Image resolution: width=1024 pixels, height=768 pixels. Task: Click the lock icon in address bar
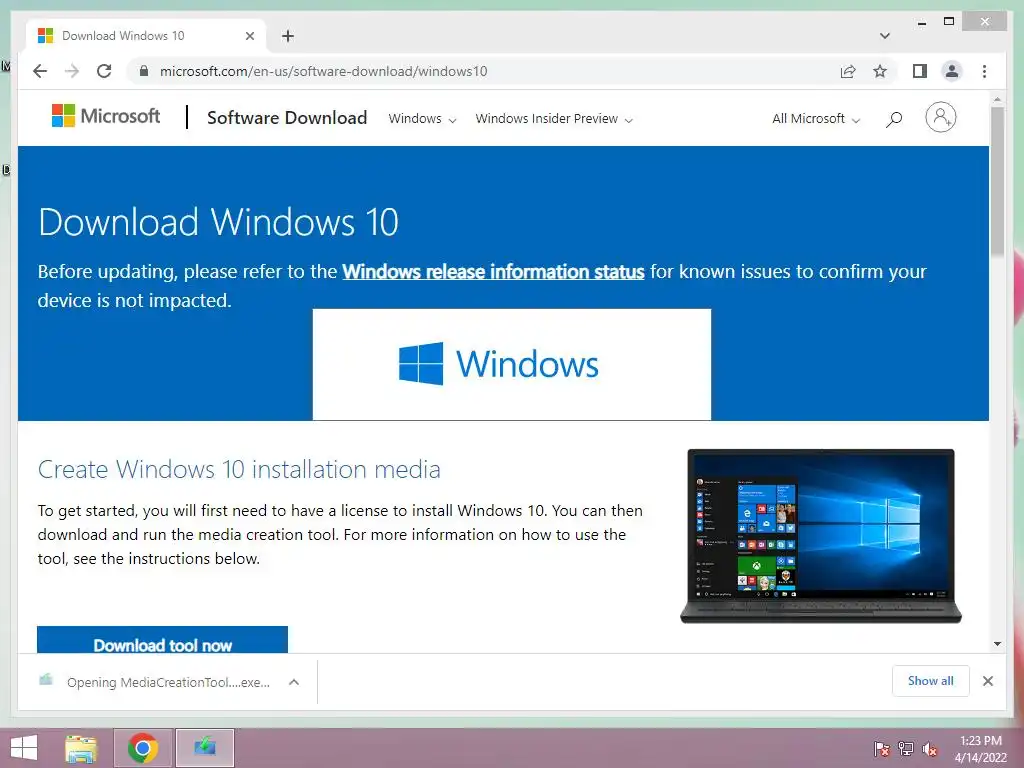pos(144,71)
